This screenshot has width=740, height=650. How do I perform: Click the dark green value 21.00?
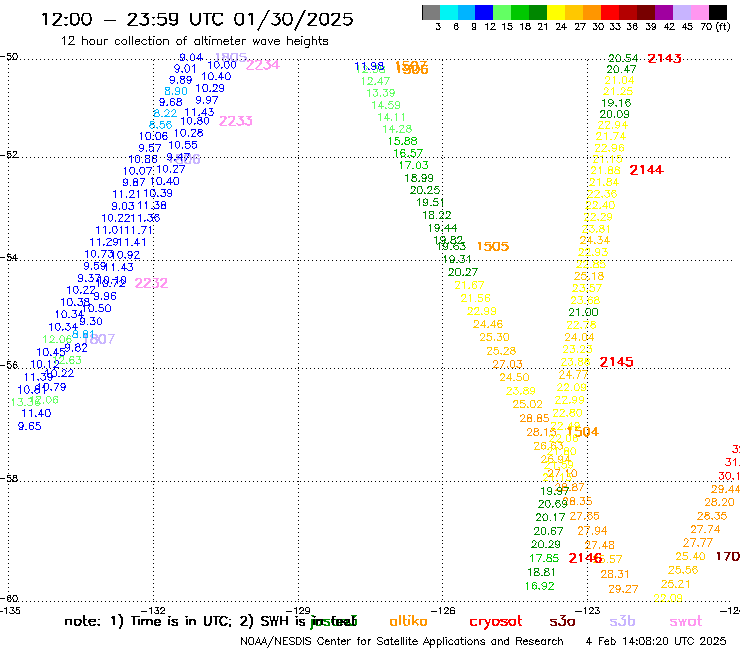tap(583, 312)
